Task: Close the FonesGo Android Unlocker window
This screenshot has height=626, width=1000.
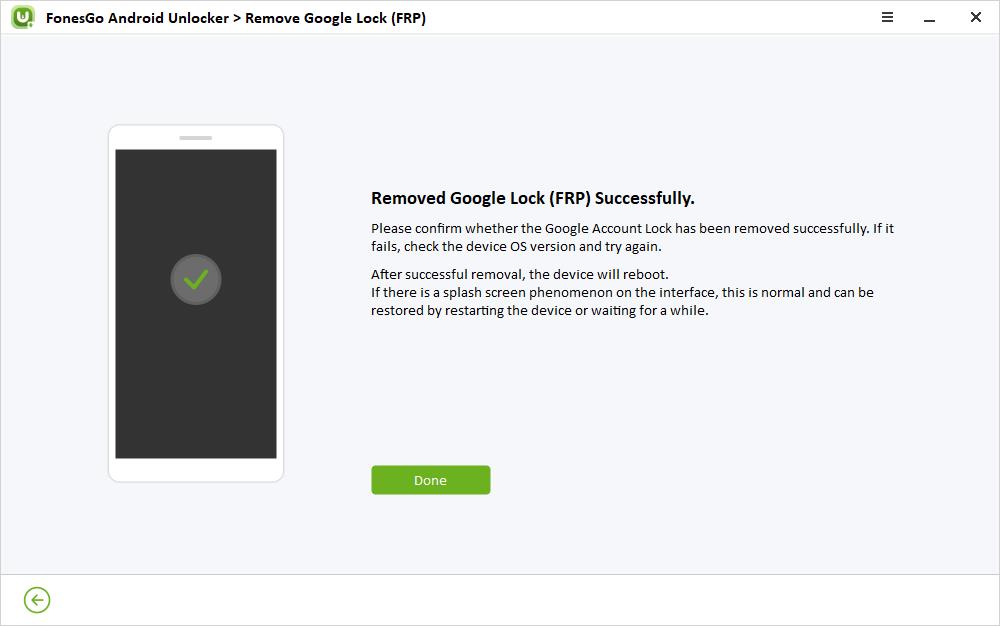Action: click(x=976, y=17)
